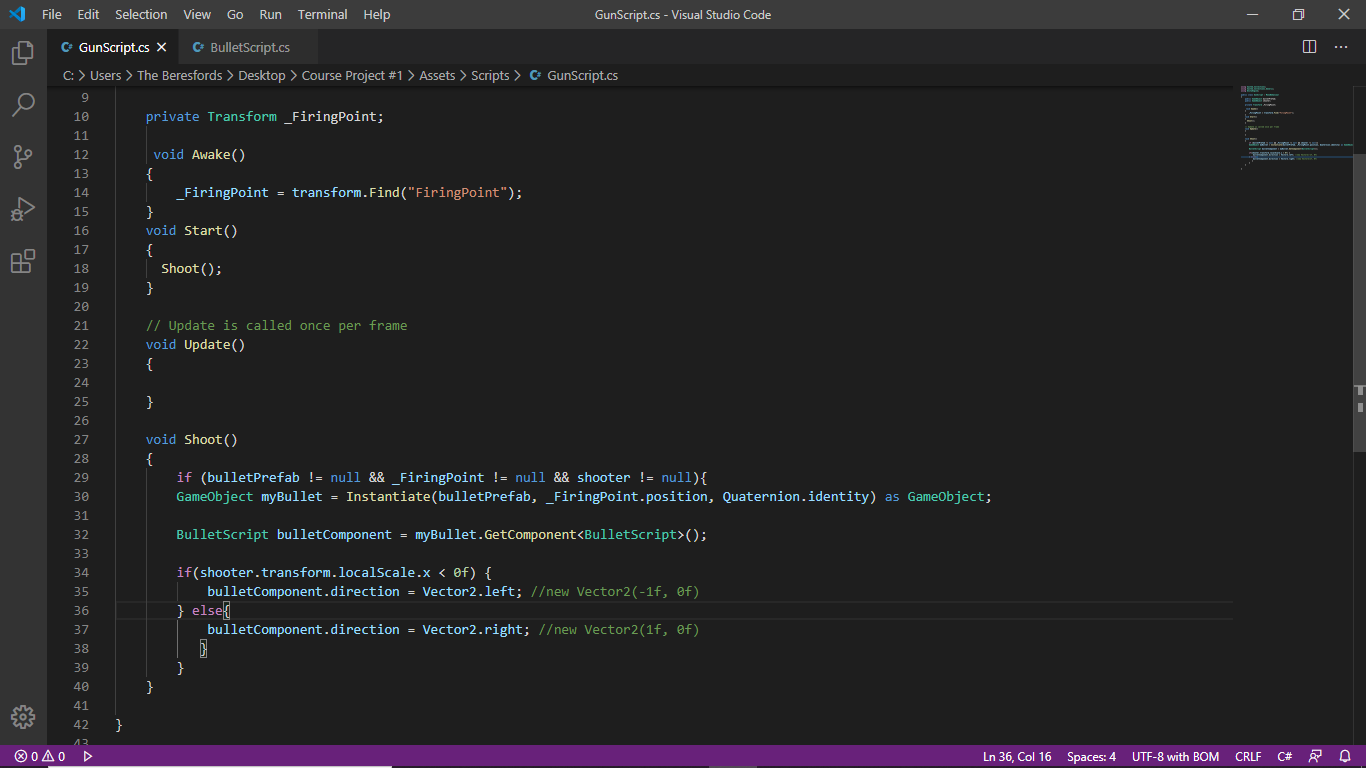Switch to the BulletScript.cs tab
1366x768 pixels.
(249, 47)
